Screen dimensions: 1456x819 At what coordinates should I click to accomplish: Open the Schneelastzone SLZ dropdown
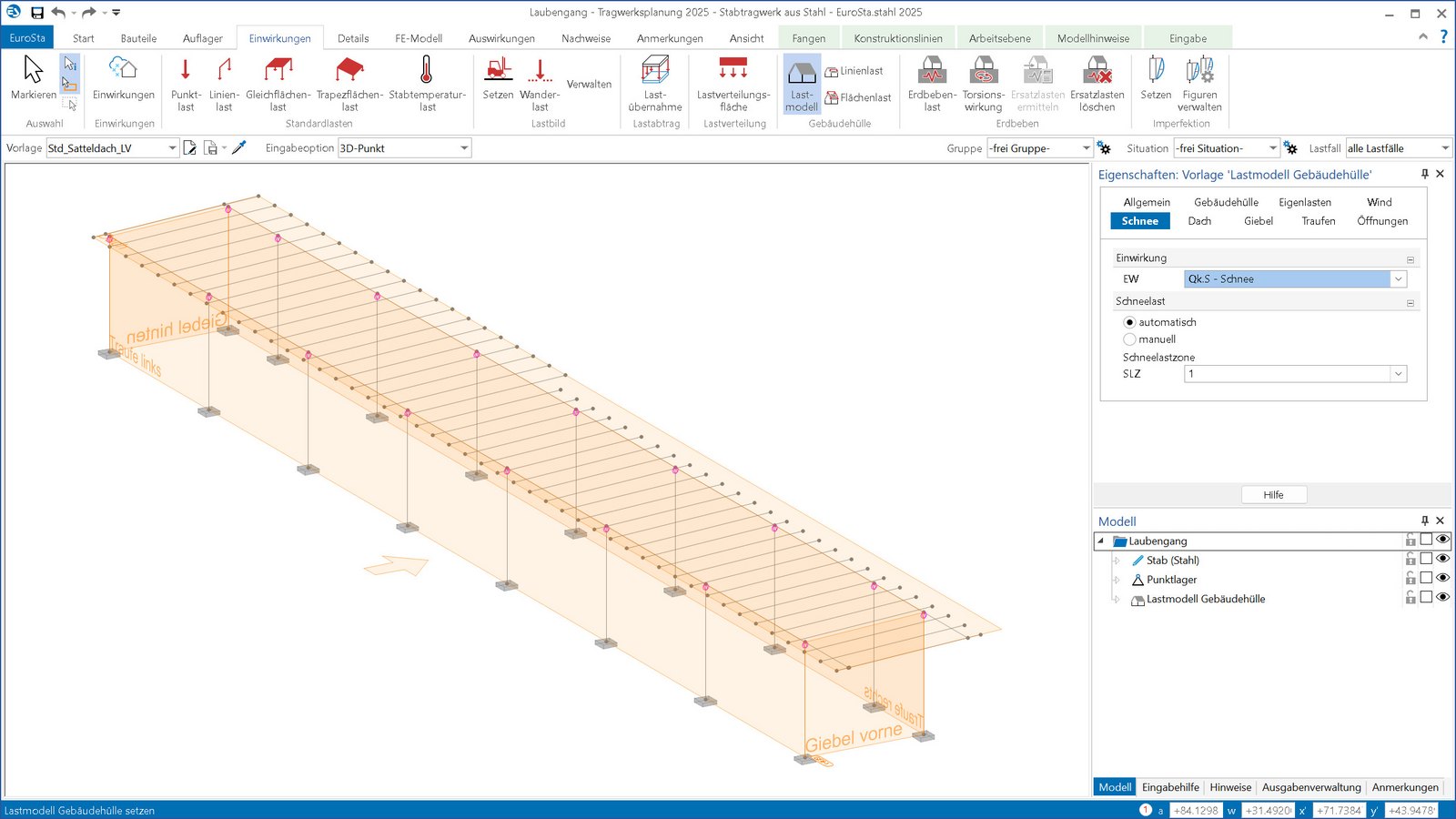(1398, 374)
